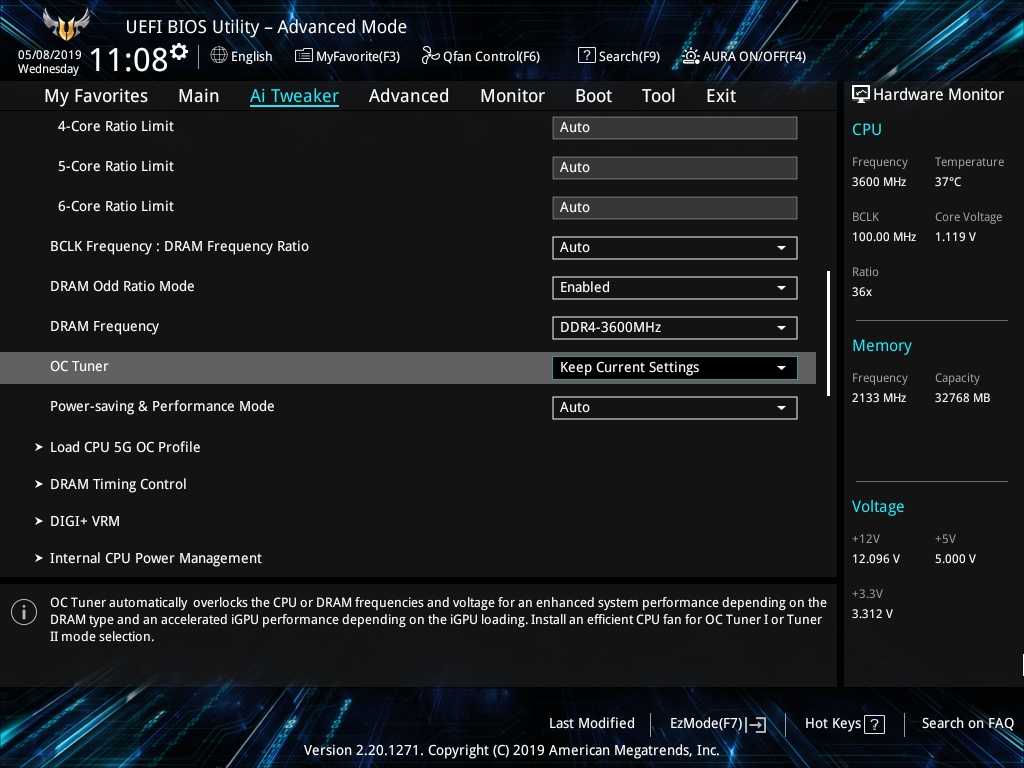
Task: Go to the Boot tab
Action: pos(593,96)
